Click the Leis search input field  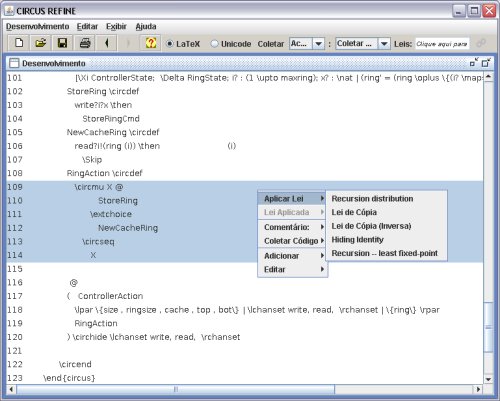[442, 44]
